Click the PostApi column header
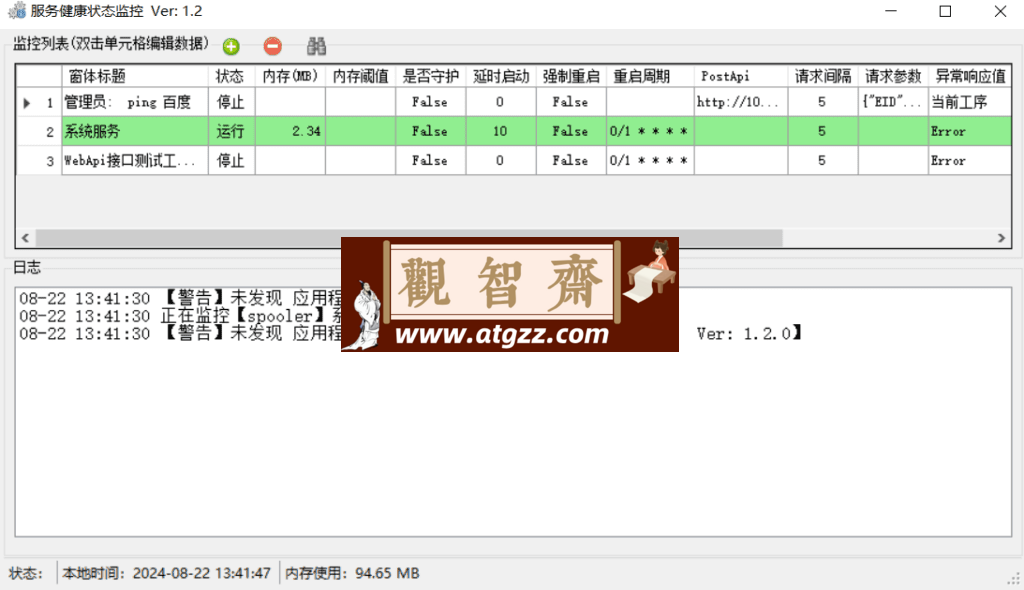Screen dimensions: 1024x590 pos(741,76)
